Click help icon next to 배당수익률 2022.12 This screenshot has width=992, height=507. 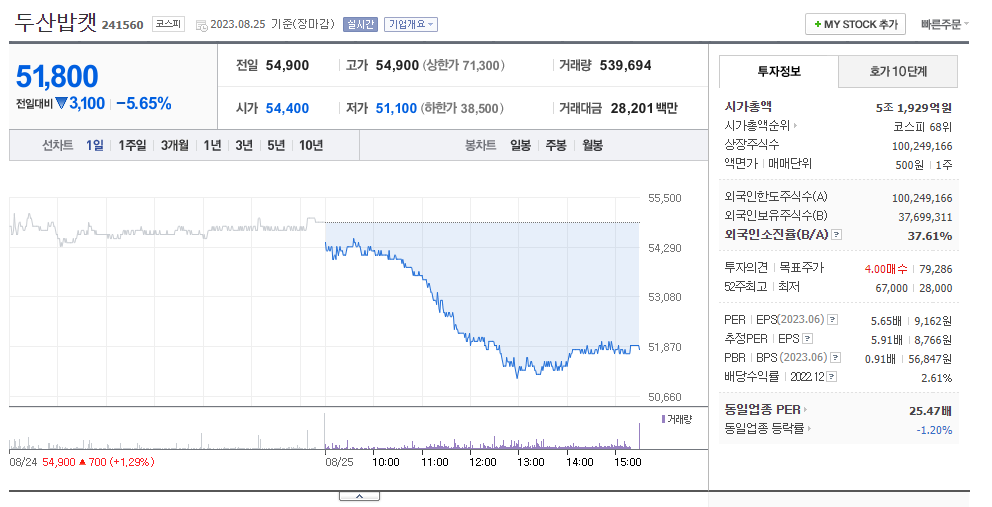[831, 377]
